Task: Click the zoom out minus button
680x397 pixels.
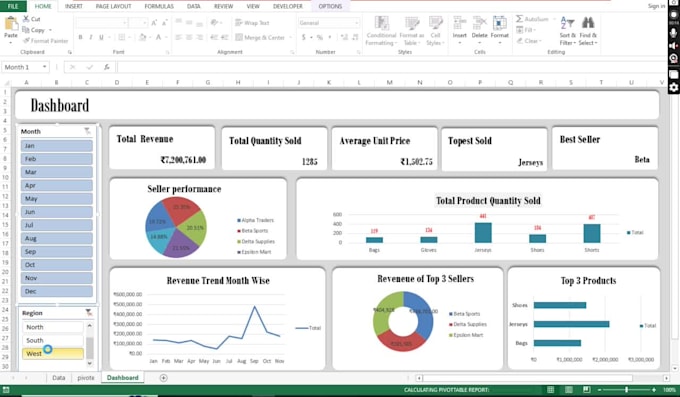Action: coord(600,390)
